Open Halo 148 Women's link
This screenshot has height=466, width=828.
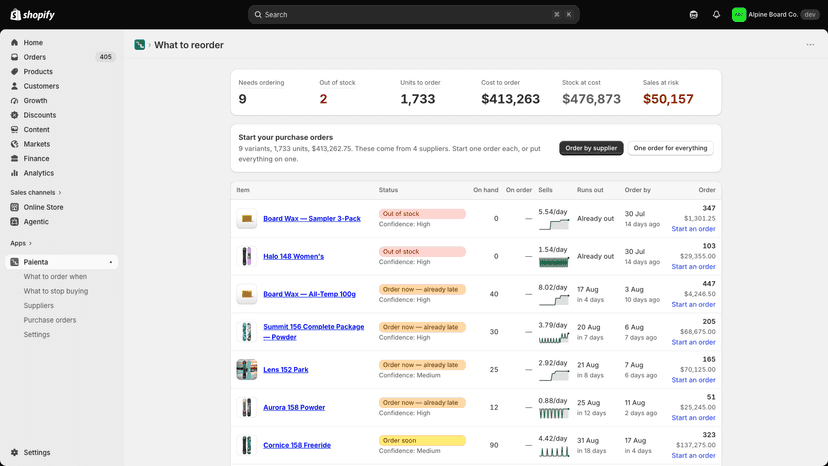pyautogui.click(x=294, y=256)
